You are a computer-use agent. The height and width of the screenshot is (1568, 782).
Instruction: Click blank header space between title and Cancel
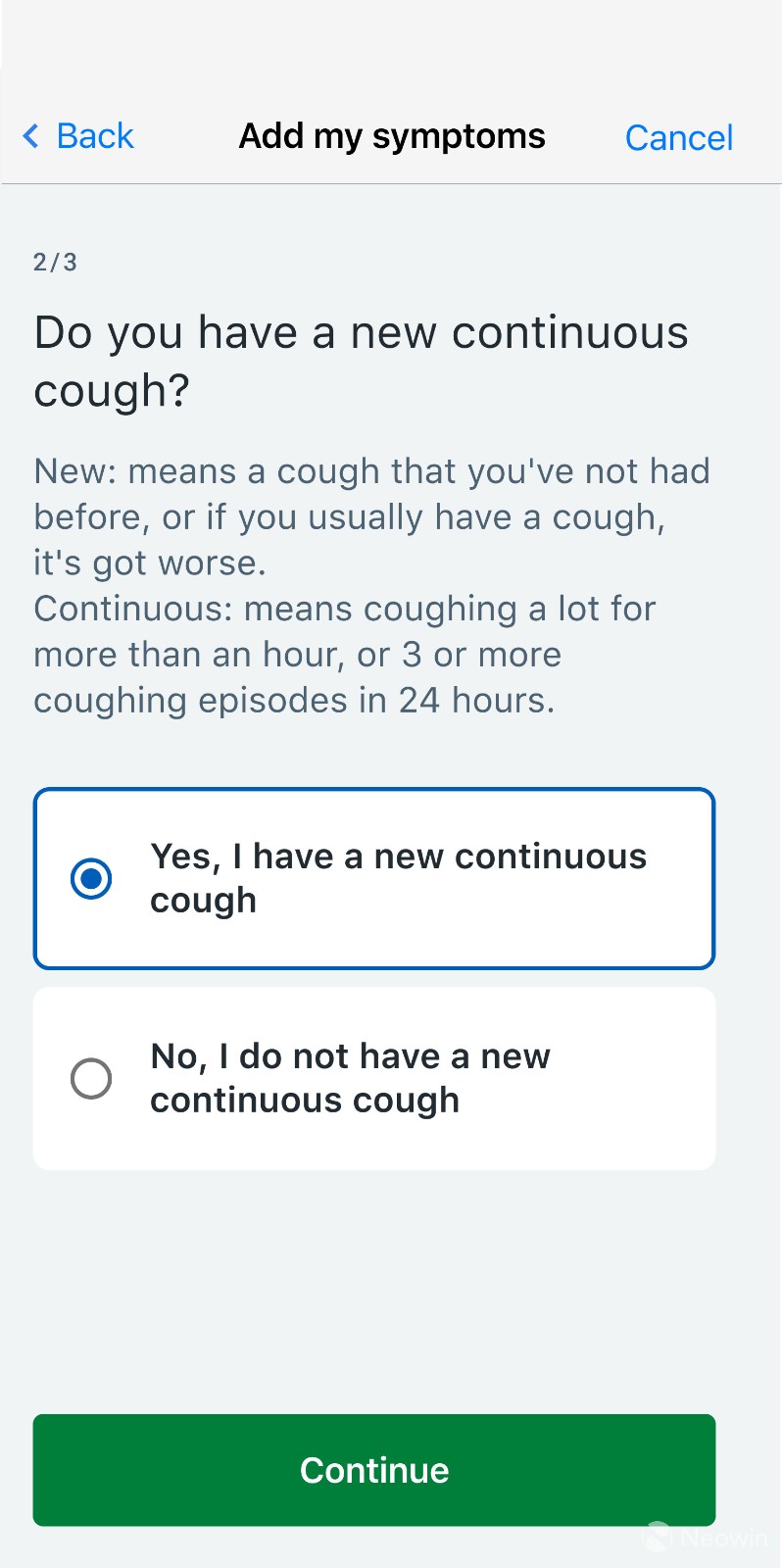[x=585, y=136]
